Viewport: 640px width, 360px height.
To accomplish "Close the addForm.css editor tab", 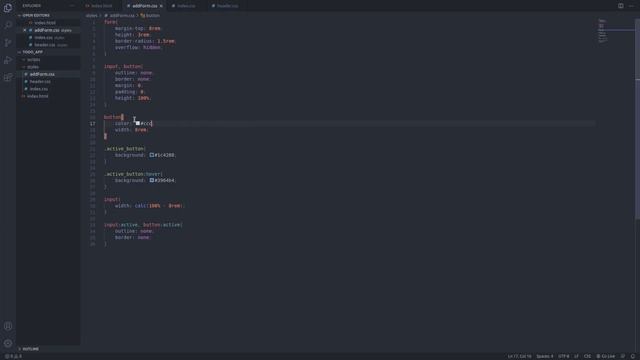I will click(161, 6).
